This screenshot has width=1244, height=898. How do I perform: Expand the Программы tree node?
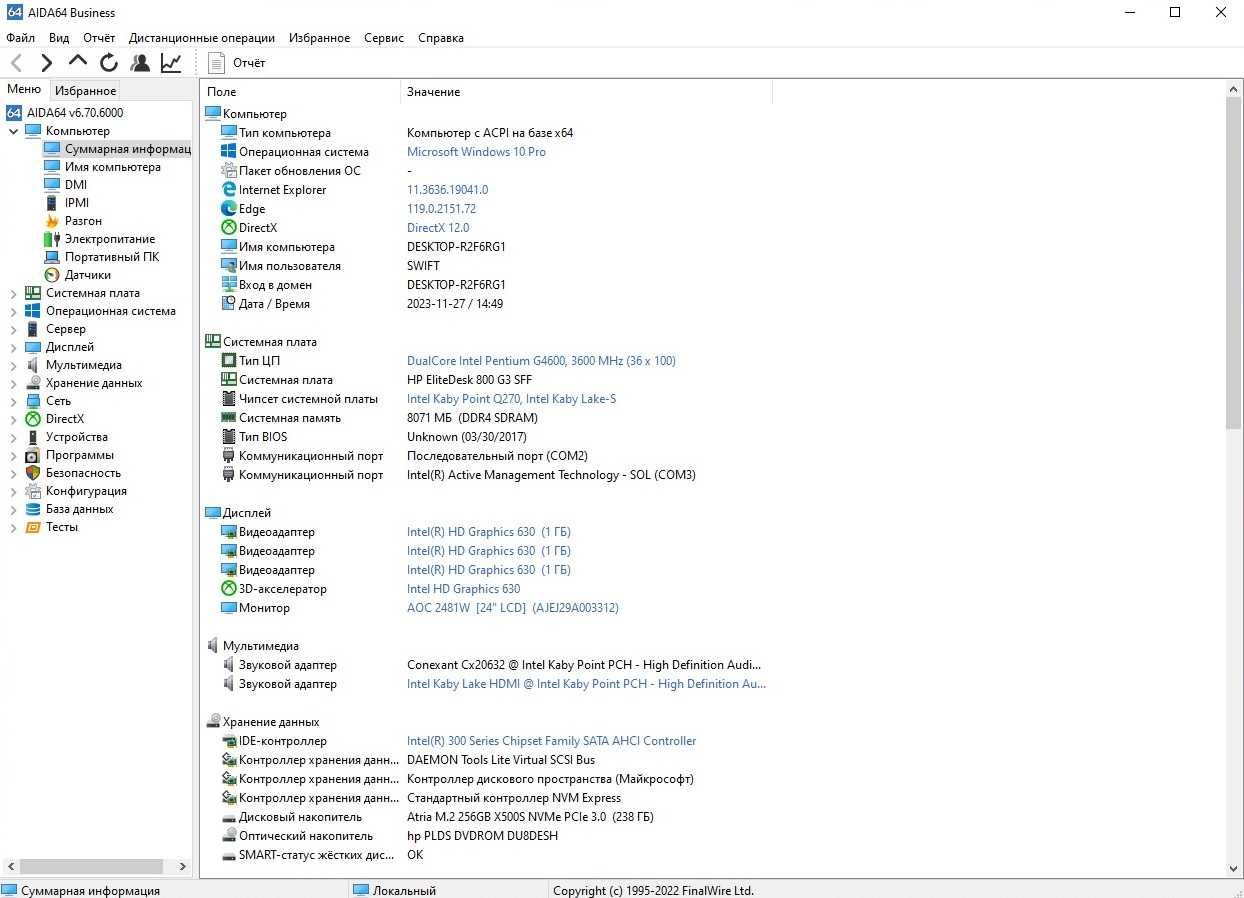[13, 455]
